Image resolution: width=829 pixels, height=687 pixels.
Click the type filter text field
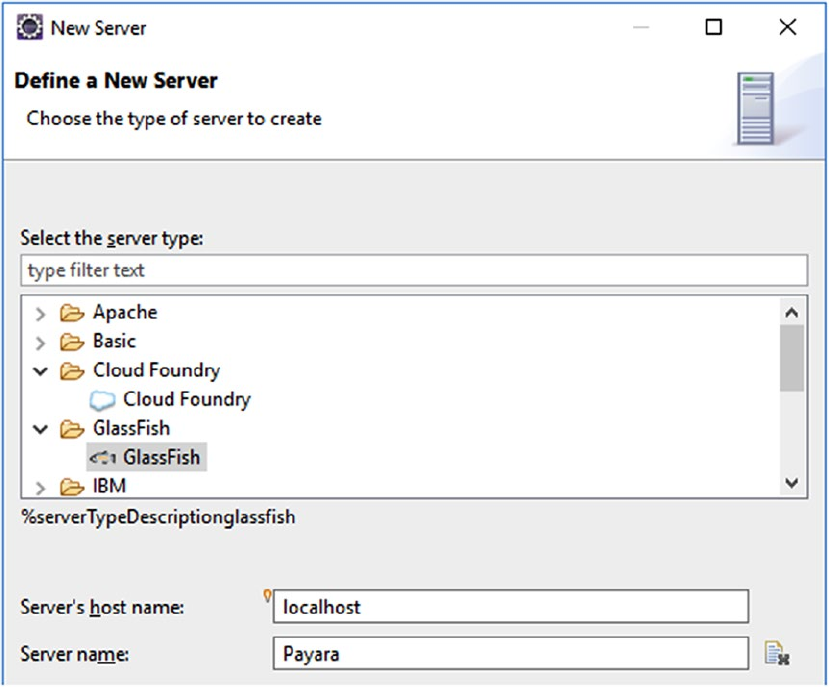coord(414,270)
